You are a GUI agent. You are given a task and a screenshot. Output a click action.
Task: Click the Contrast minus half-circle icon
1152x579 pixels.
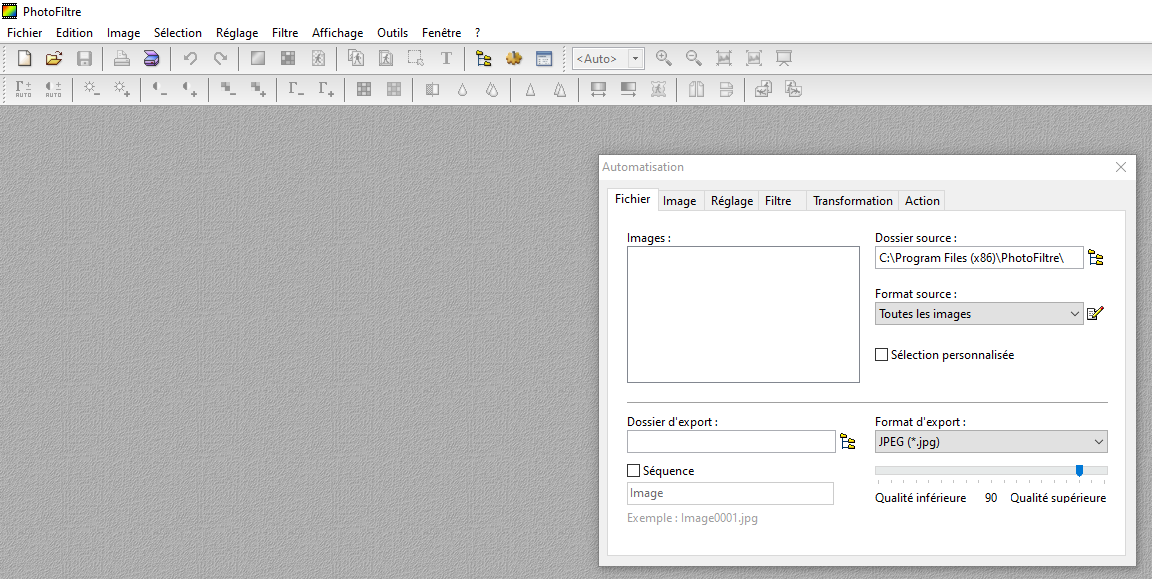tap(159, 90)
